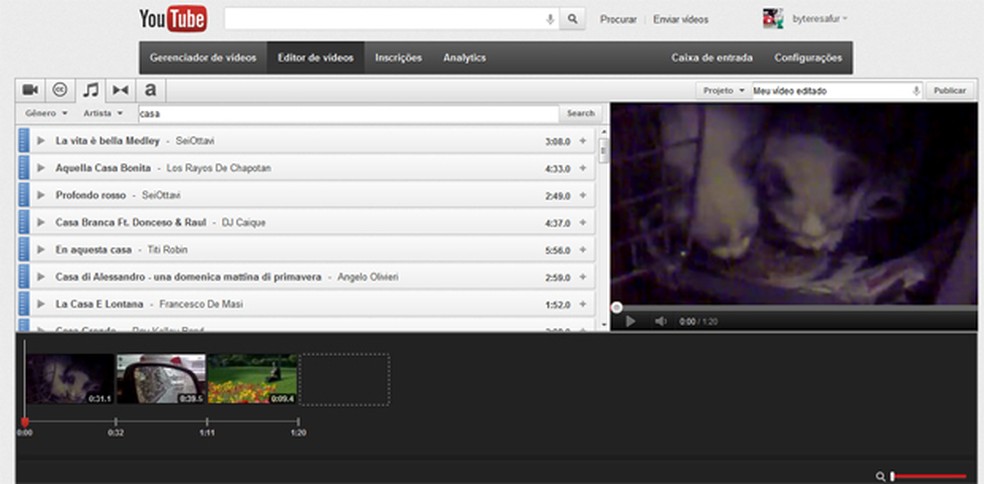The width and height of the screenshot is (984, 484).
Task: Click artist name Angelo Olivieri
Action: click(x=368, y=277)
